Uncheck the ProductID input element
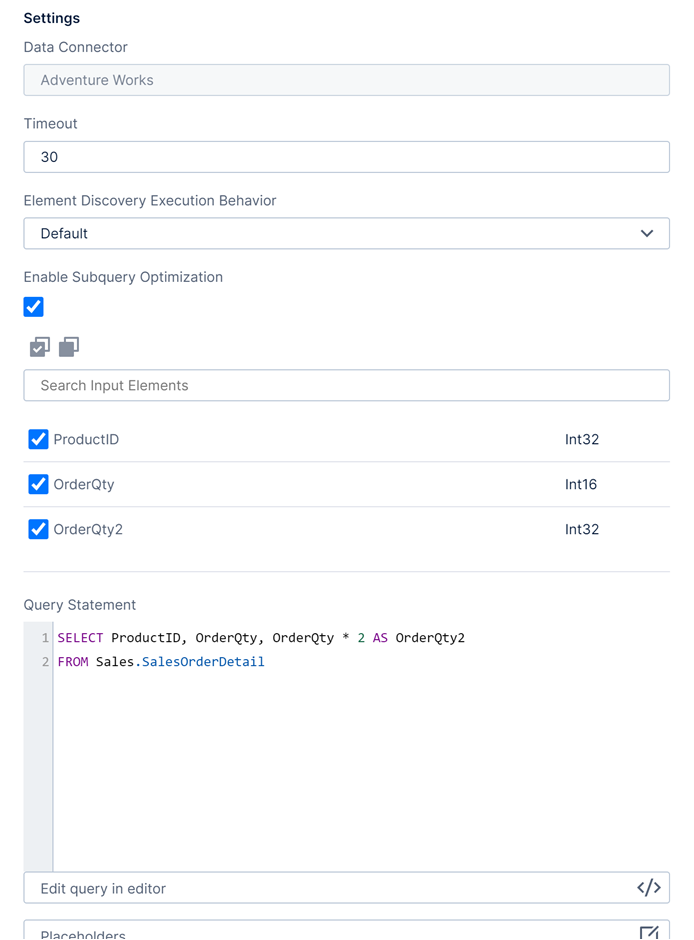Viewport: 694px width, 940px height. (x=37, y=439)
